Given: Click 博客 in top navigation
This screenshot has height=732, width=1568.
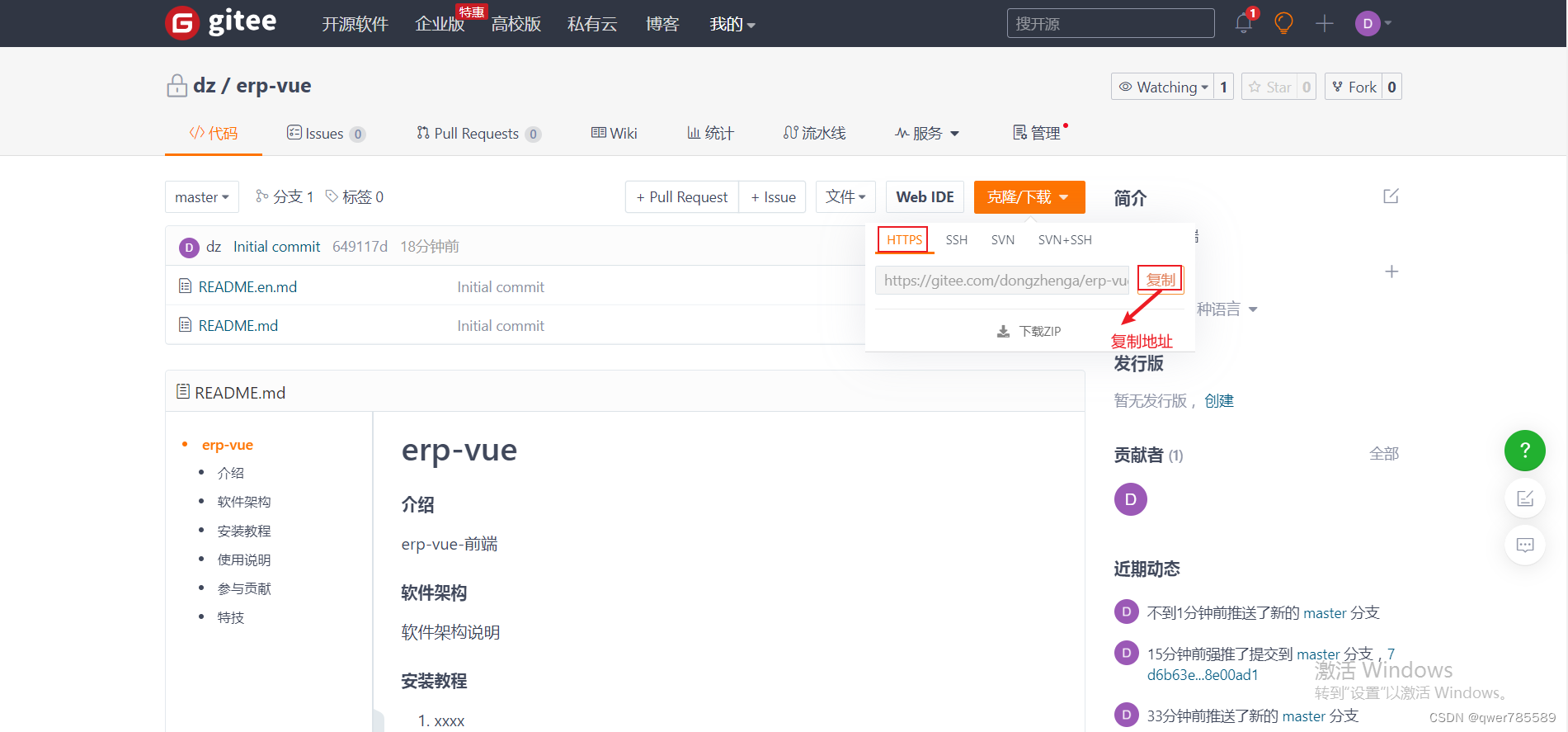Looking at the screenshot, I should click(x=662, y=24).
